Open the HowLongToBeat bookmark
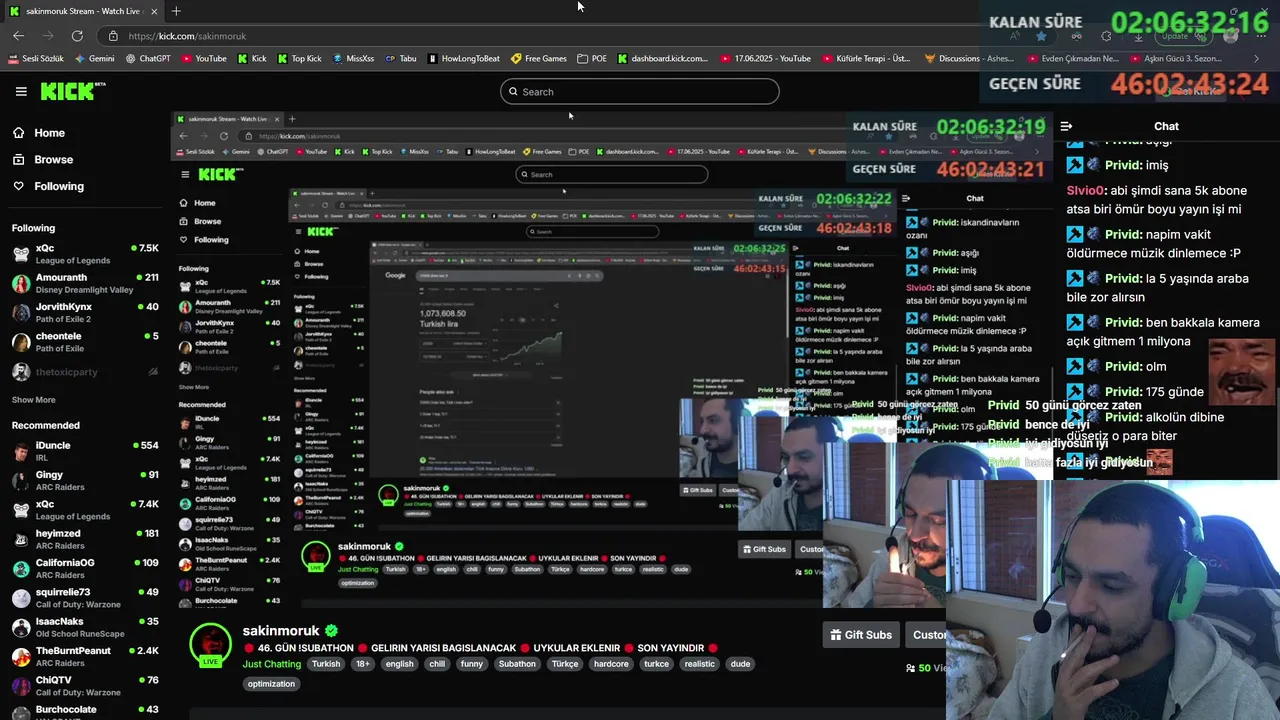The height and width of the screenshot is (720, 1280). pos(464,59)
